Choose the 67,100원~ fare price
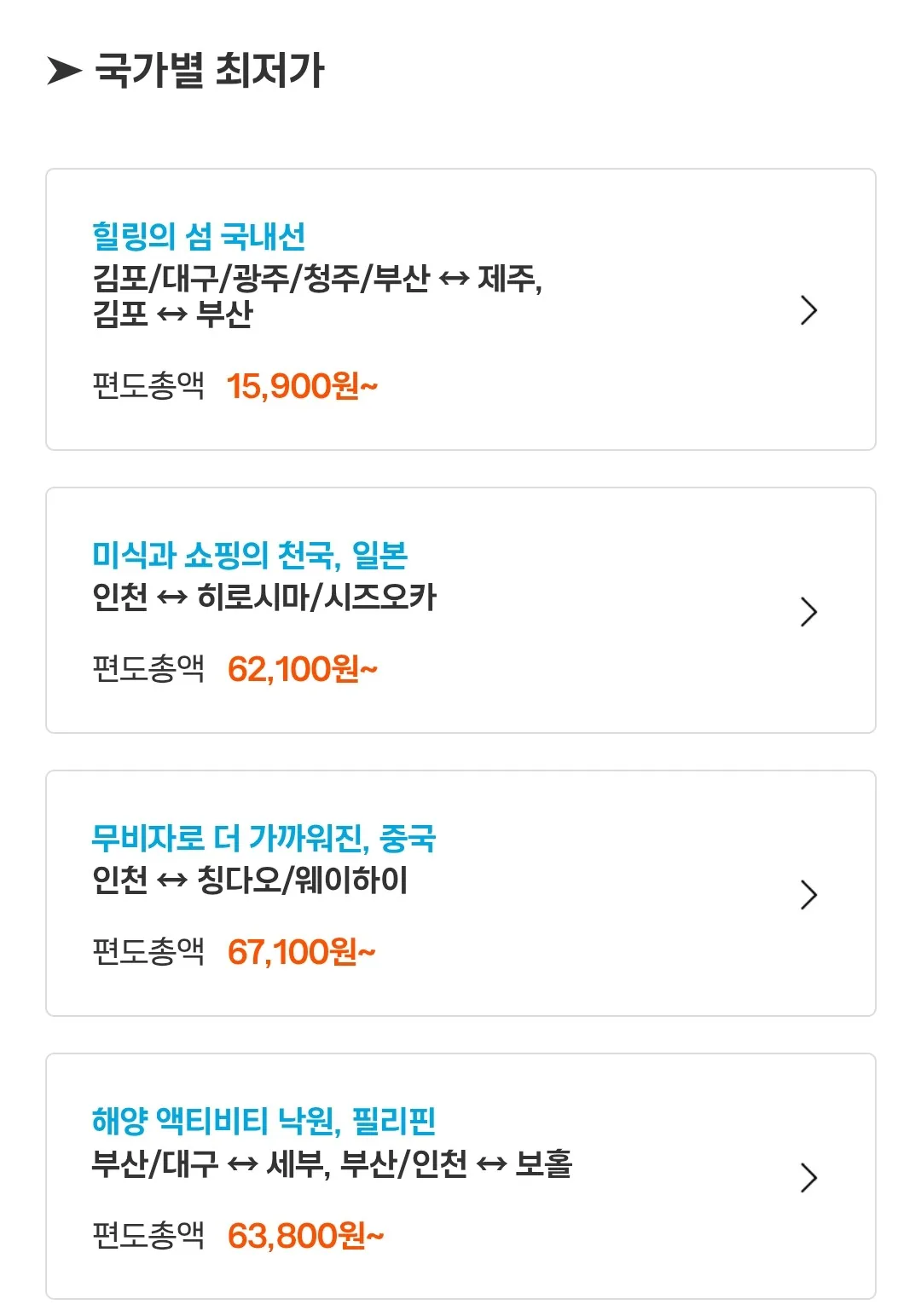Viewport: 921px width, 1316px height. 301,952
